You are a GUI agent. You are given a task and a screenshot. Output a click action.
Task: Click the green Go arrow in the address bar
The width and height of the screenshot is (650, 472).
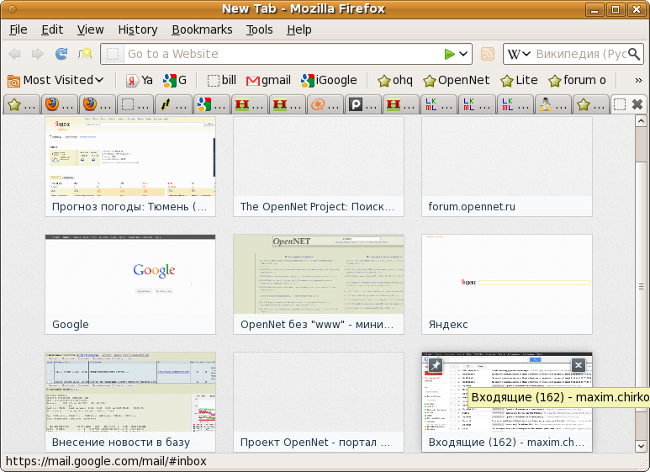(450, 54)
